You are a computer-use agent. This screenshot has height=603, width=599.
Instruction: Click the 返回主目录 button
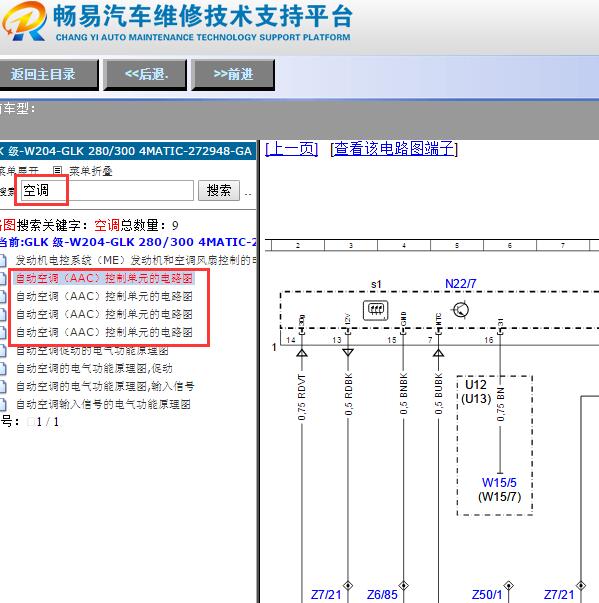tap(49, 74)
